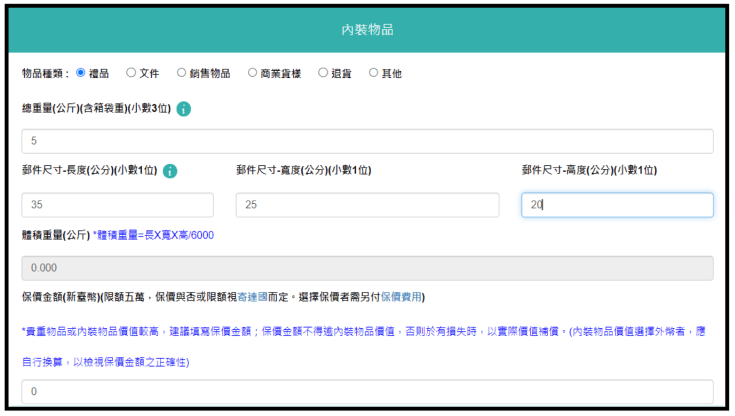
Task: Open the 保價費用 insurance fee link
Action: pyautogui.click(x=401, y=297)
